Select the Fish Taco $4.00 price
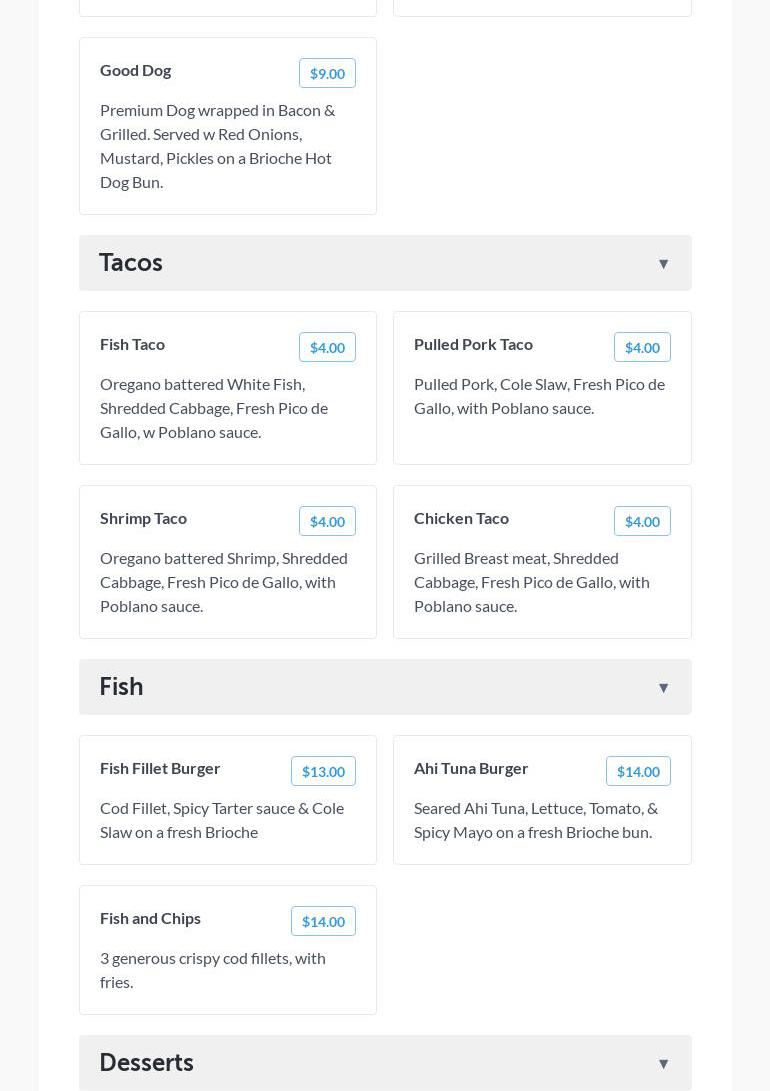Viewport: 770px width, 1091px height. pos(327,347)
